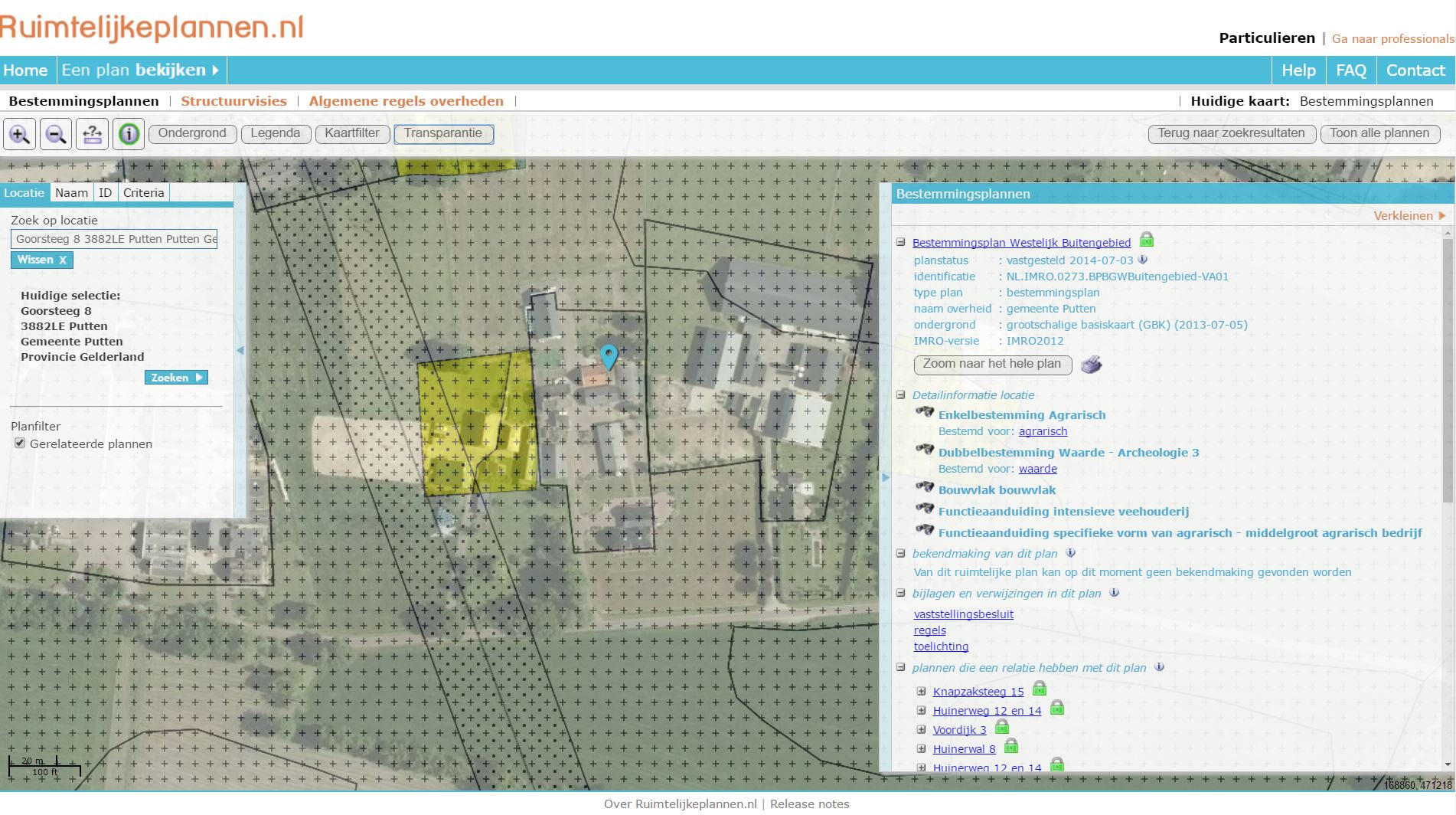Toggle the Transparantie option off

pos(444,133)
